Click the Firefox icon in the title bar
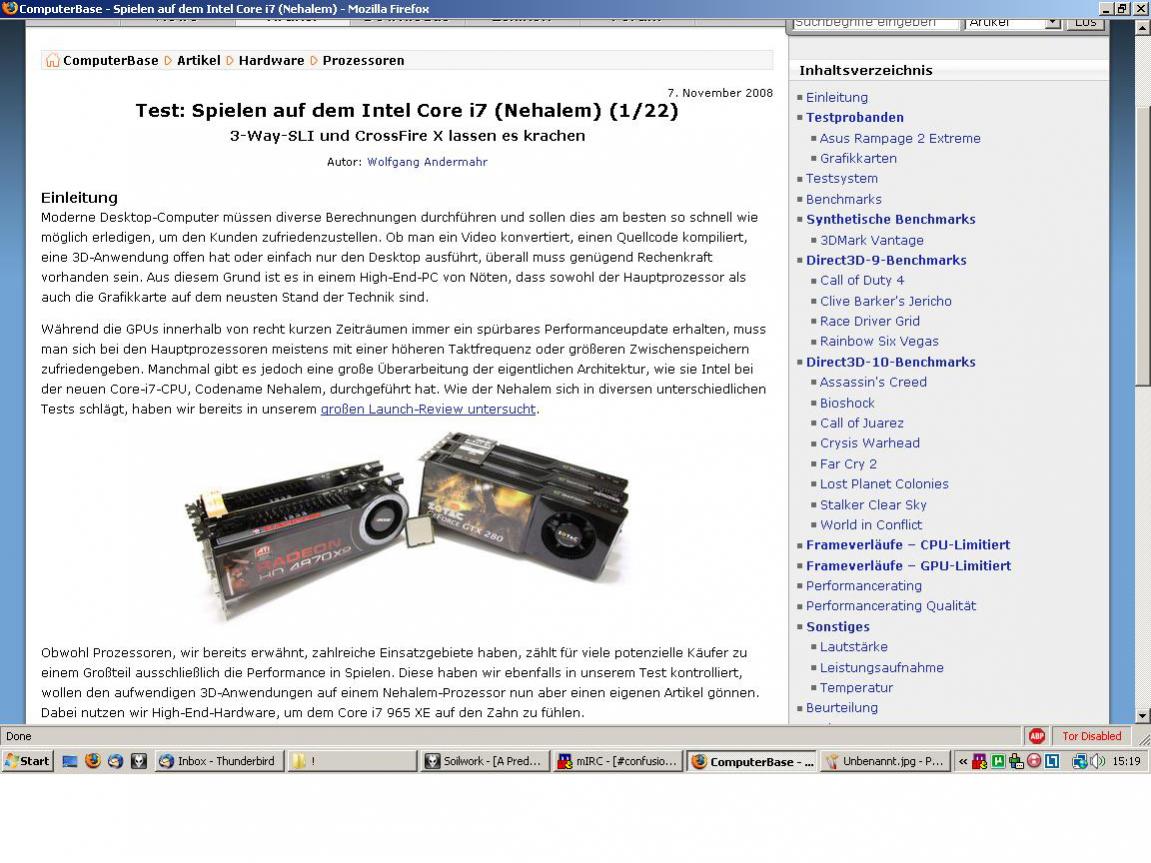The height and width of the screenshot is (863, 1151). coord(10,9)
